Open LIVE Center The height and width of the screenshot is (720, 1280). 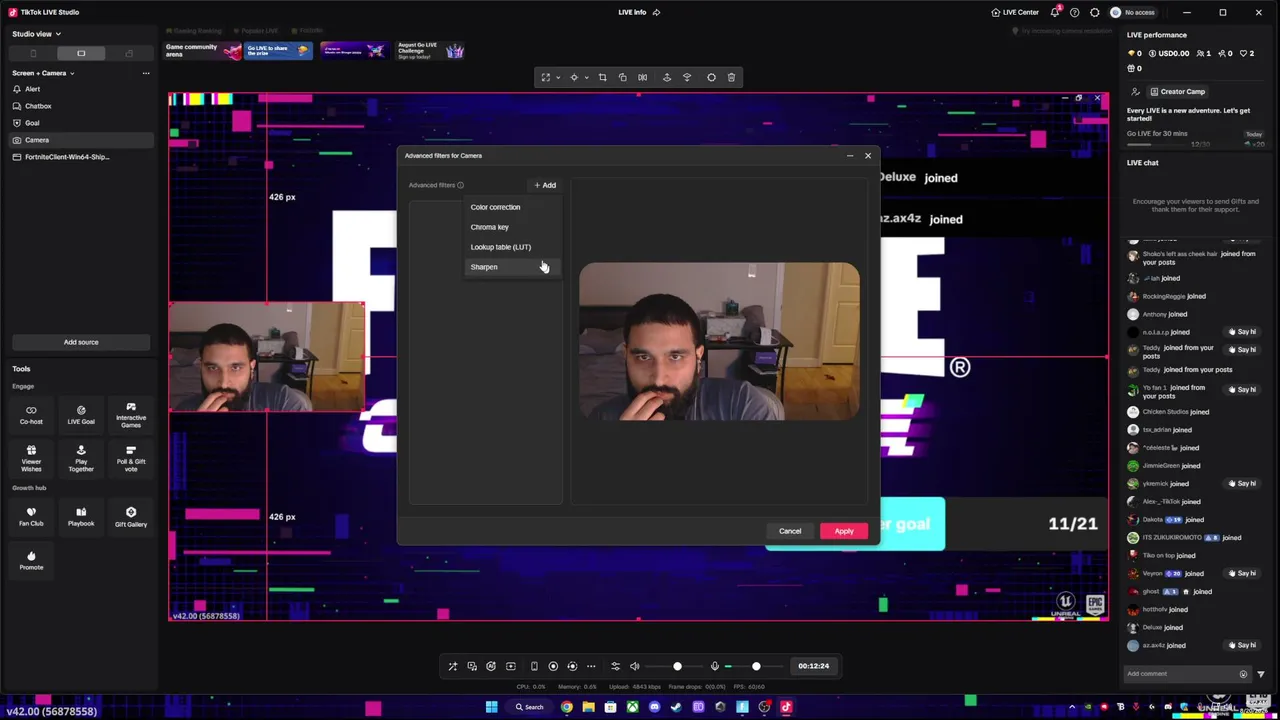tap(1015, 12)
